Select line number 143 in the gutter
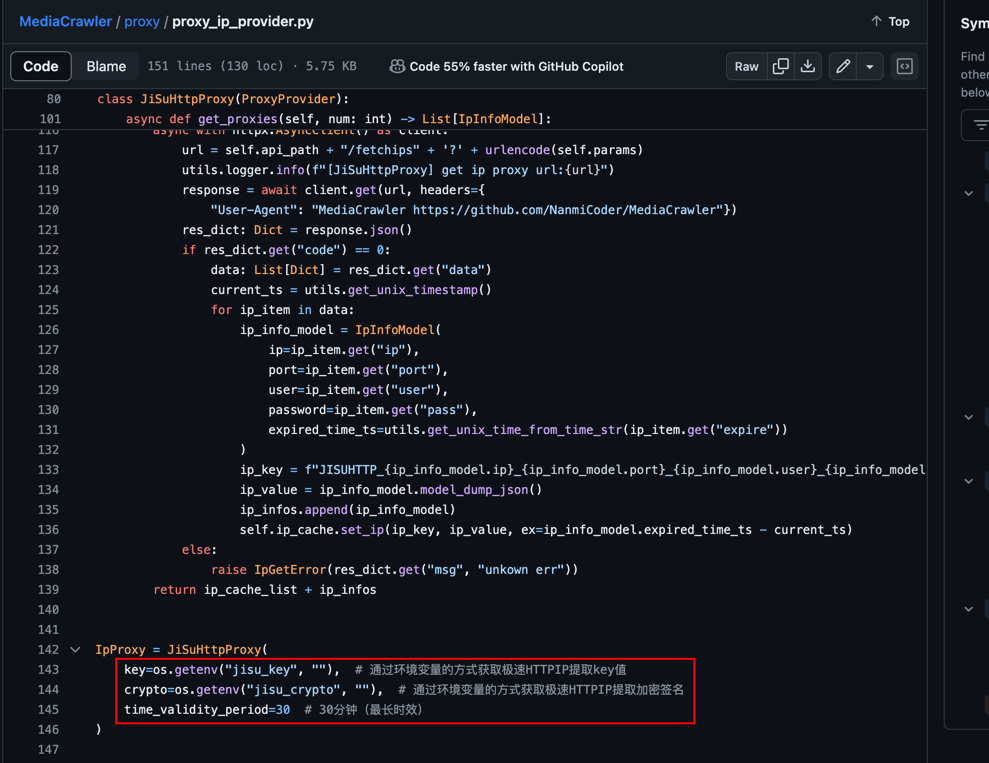The image size is (989, 763). (48, 670)
